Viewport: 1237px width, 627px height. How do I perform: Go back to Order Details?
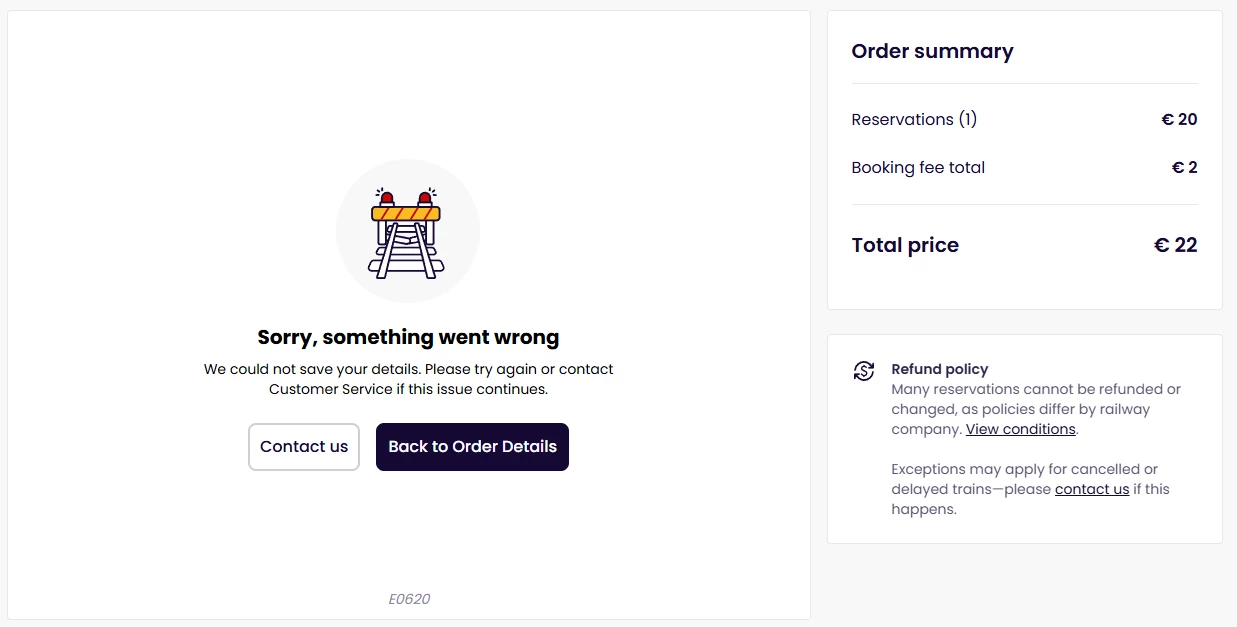[472, 447]
